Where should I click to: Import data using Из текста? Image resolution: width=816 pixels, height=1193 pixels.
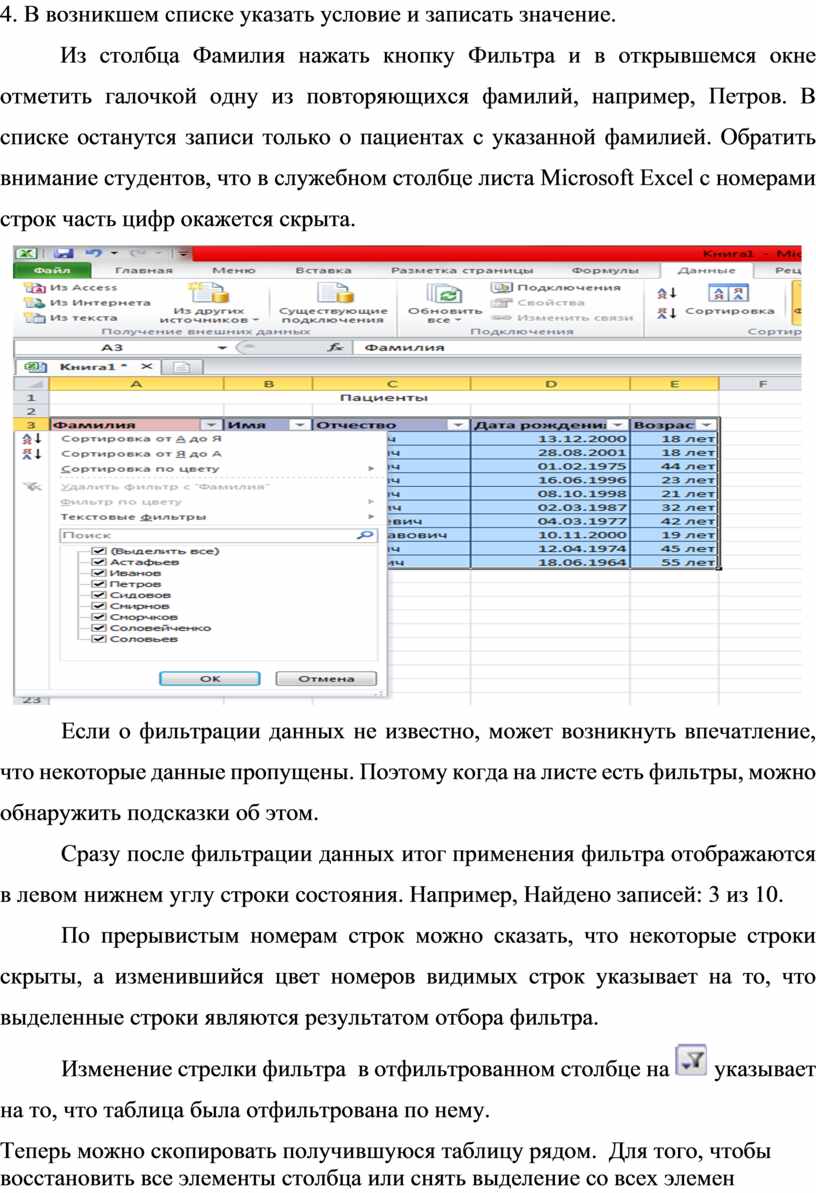(72, 318)
